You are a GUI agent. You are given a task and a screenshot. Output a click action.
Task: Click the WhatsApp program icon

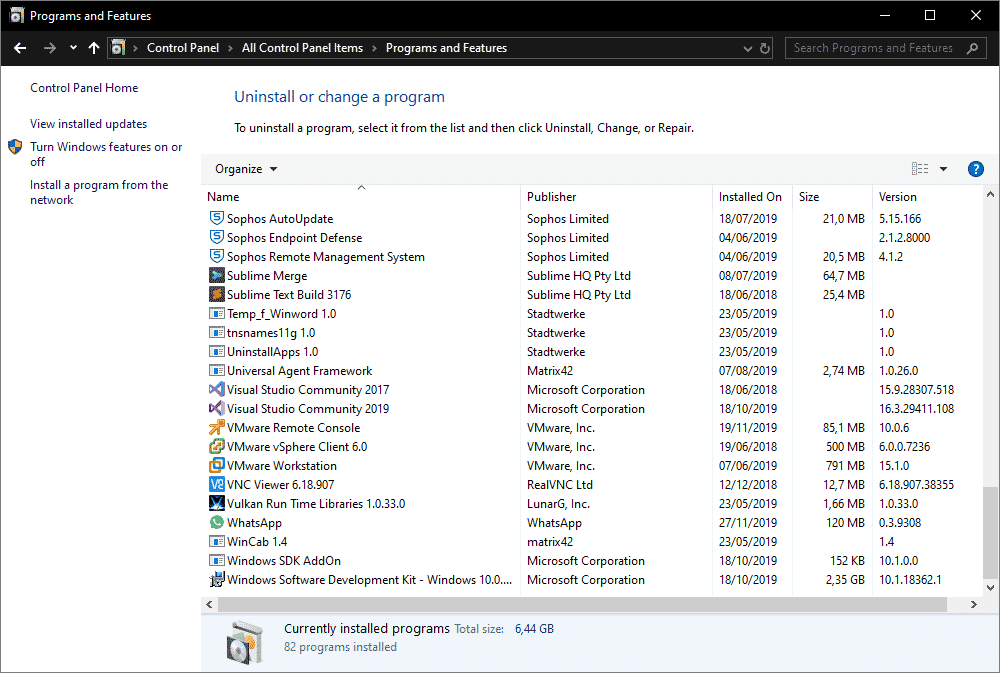[217, 522]
